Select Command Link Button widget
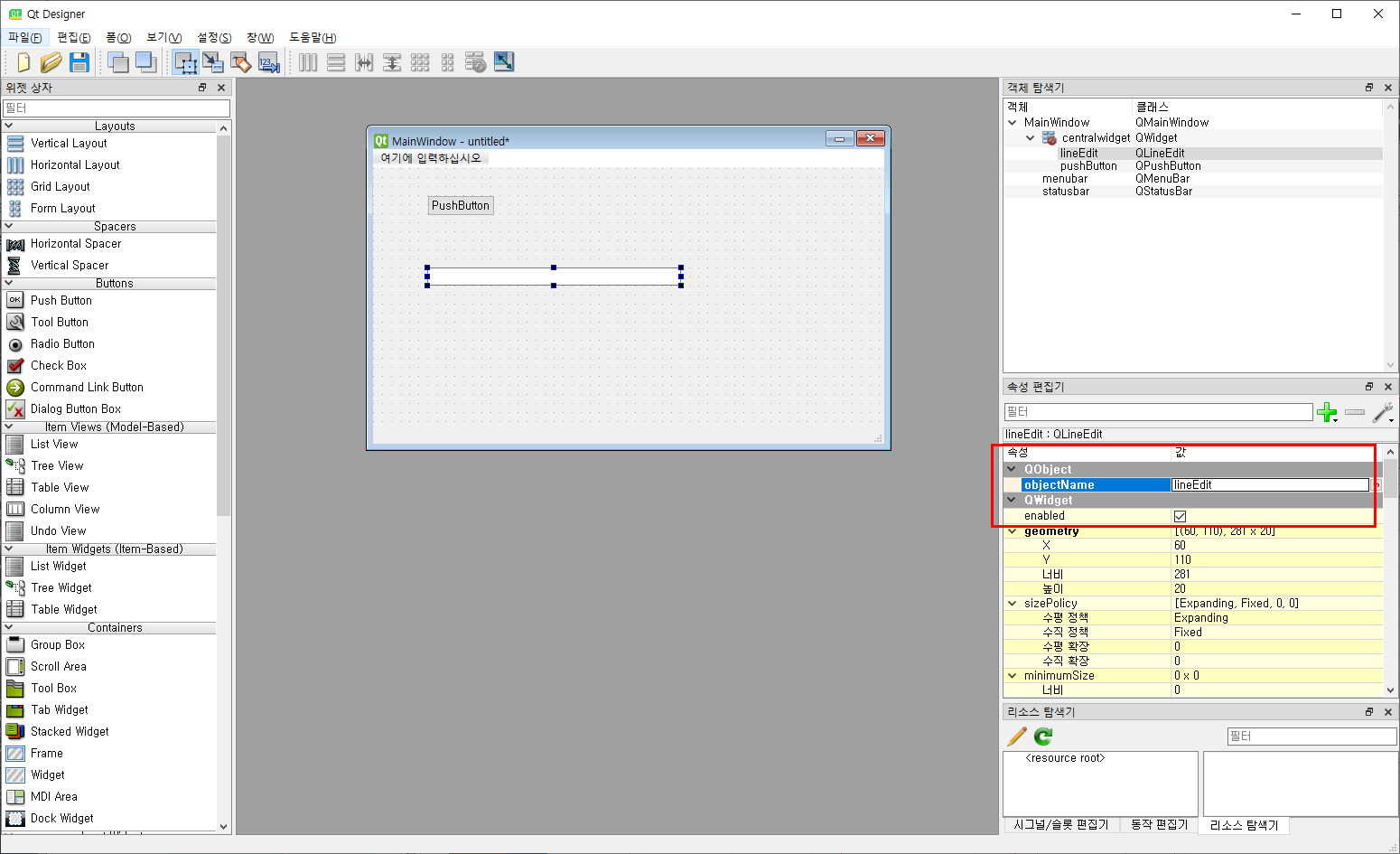 87,387
